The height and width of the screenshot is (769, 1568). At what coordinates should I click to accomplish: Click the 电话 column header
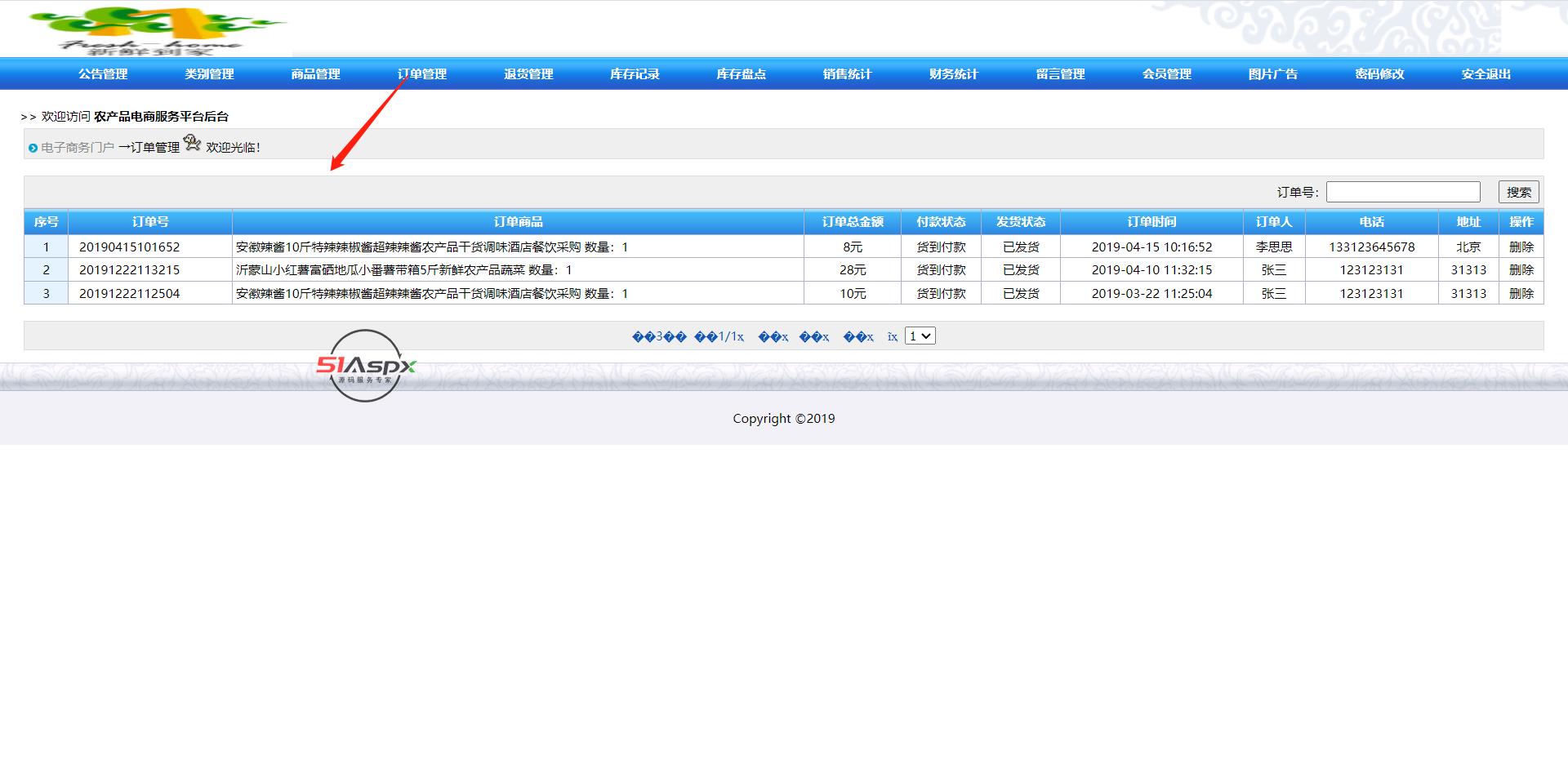1372,222
